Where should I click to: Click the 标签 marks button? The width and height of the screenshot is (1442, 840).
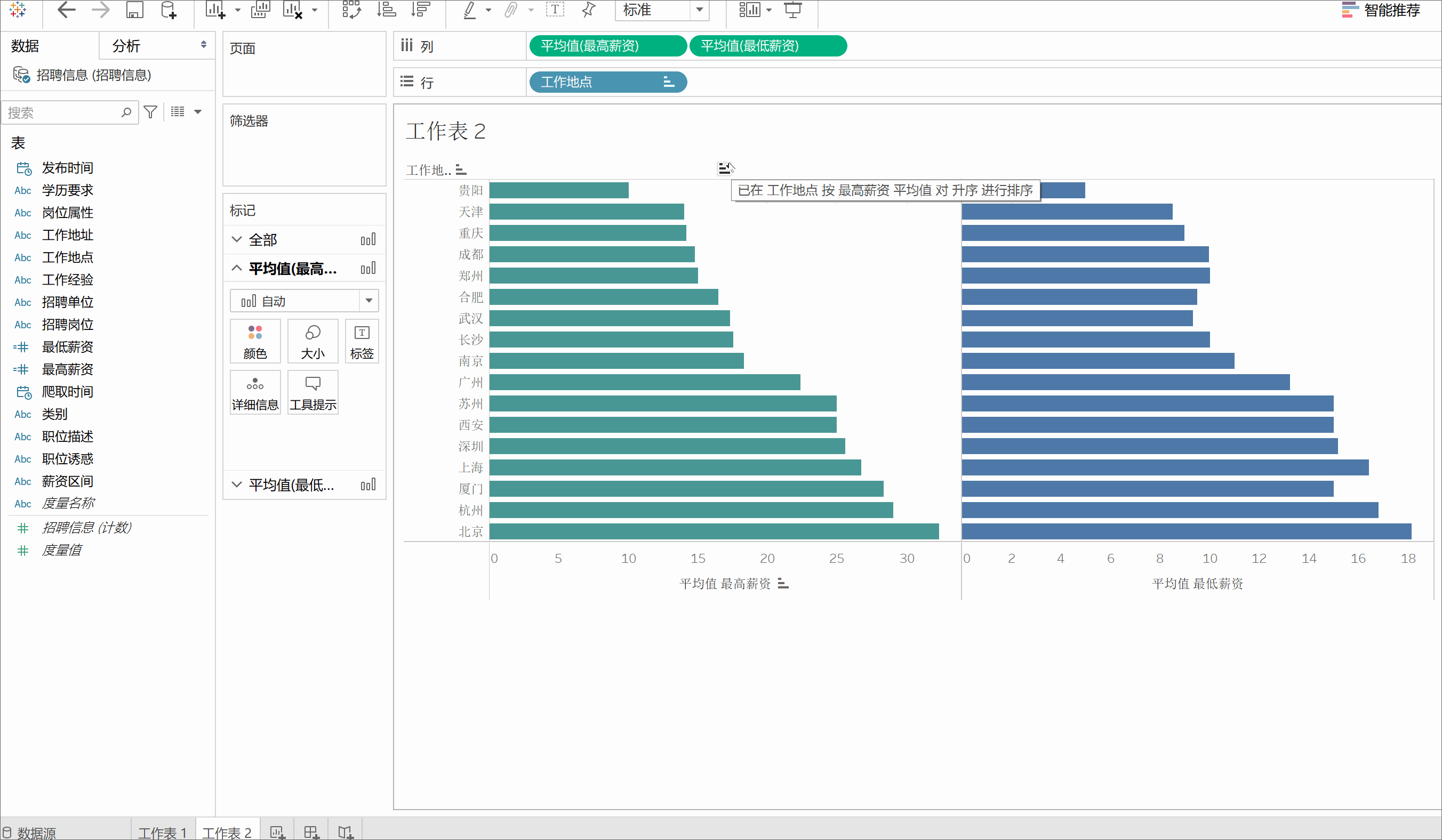pos(362,341)
